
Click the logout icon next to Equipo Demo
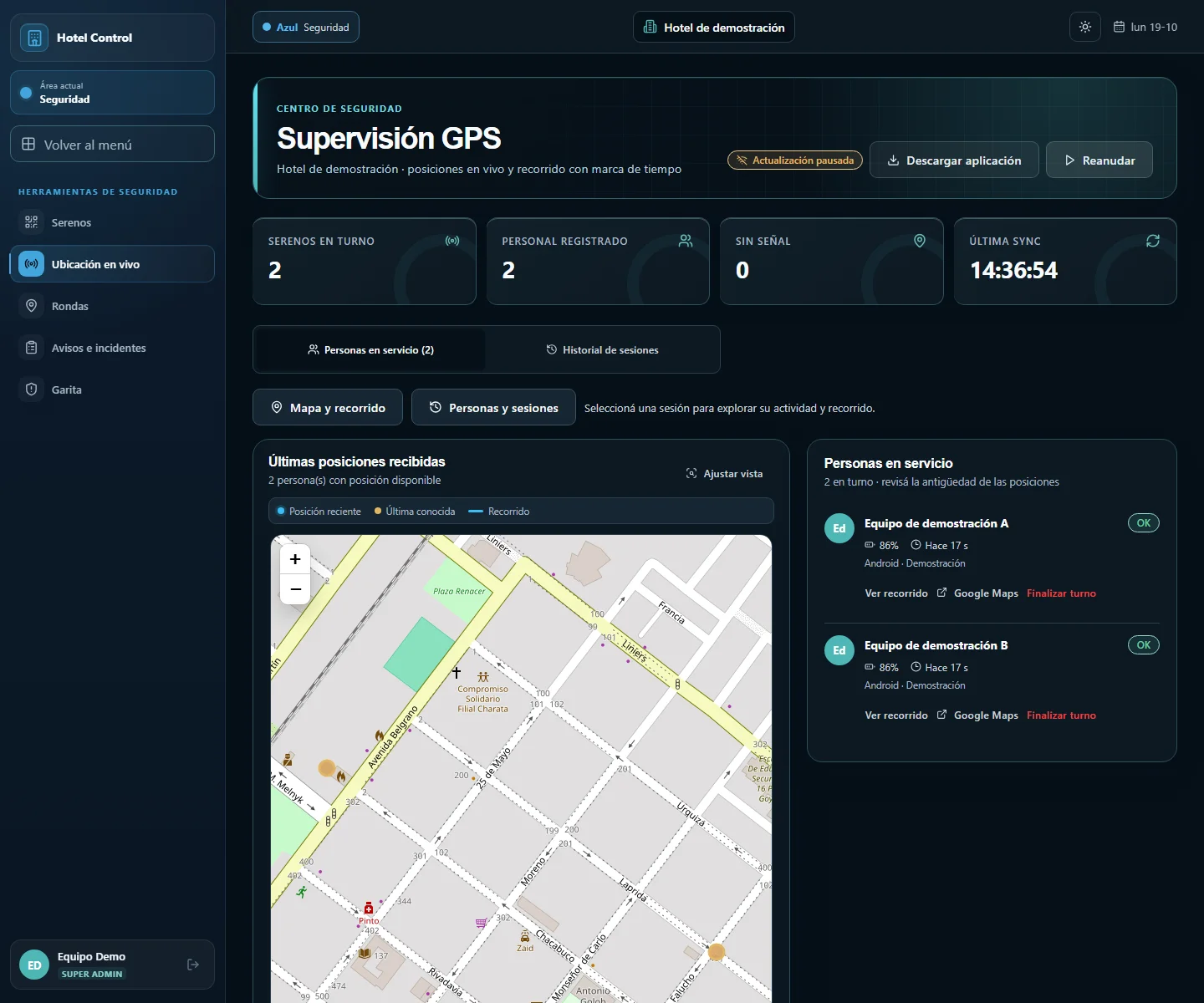click(193, 965)
